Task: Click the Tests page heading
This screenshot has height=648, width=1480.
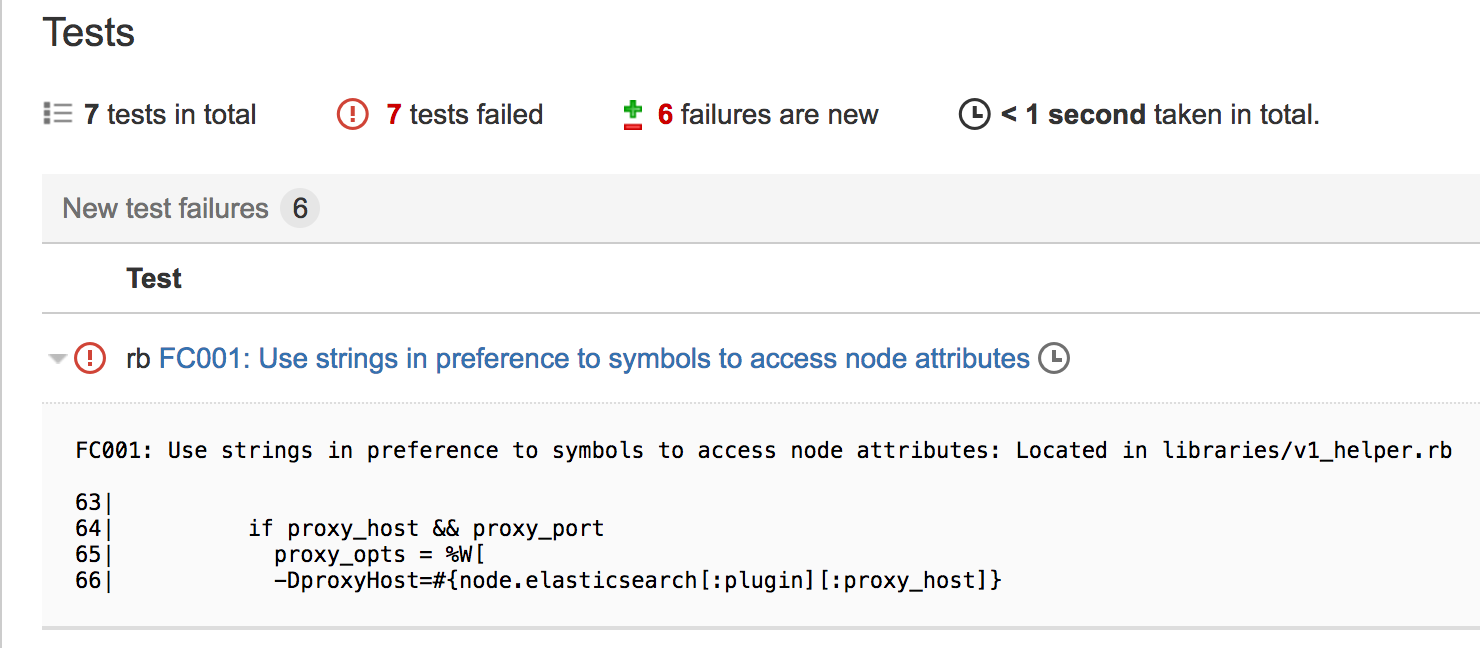Action: [x=89, y=33]
